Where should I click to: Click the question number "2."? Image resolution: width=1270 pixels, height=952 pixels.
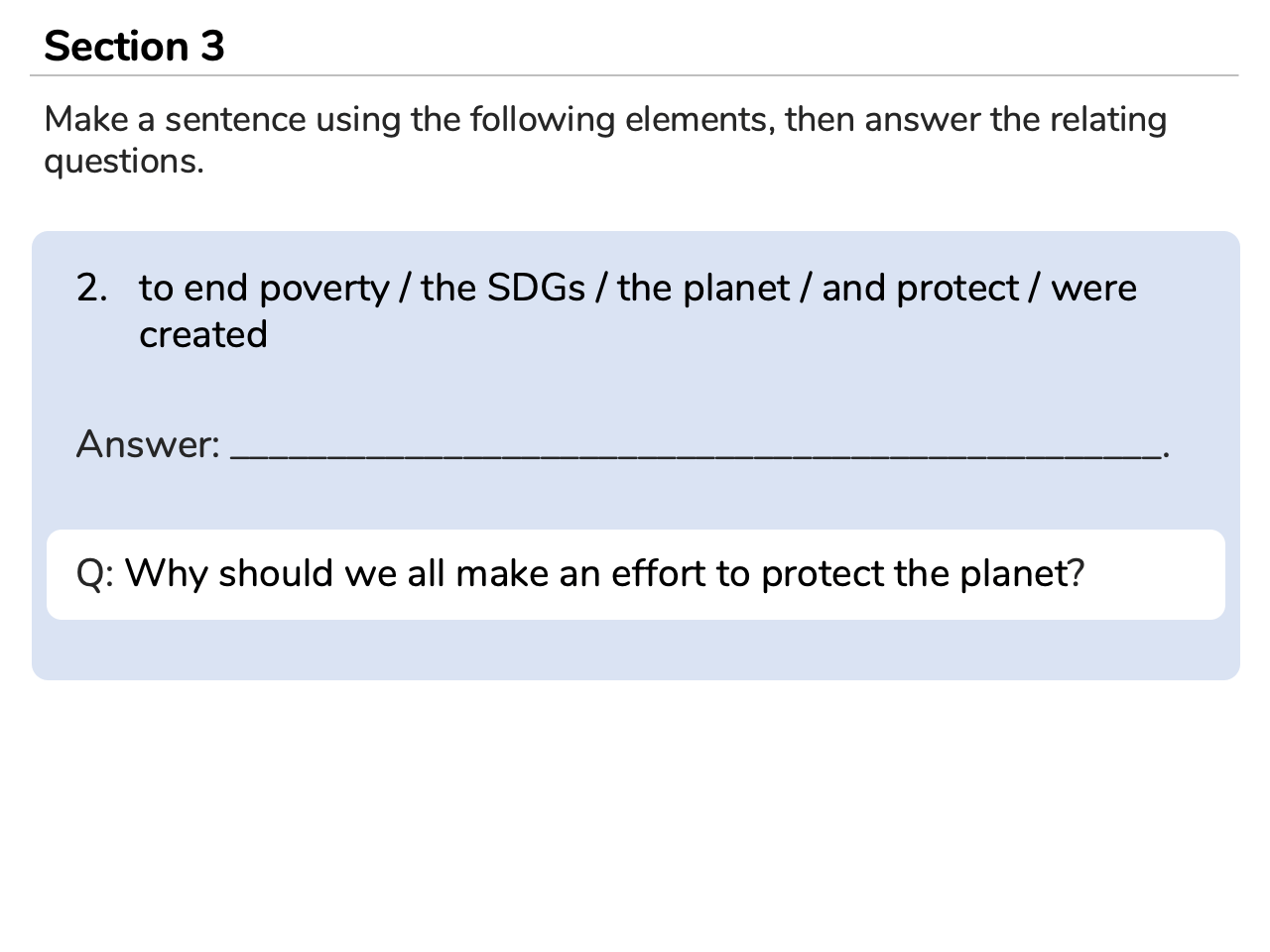coord(92,289)
